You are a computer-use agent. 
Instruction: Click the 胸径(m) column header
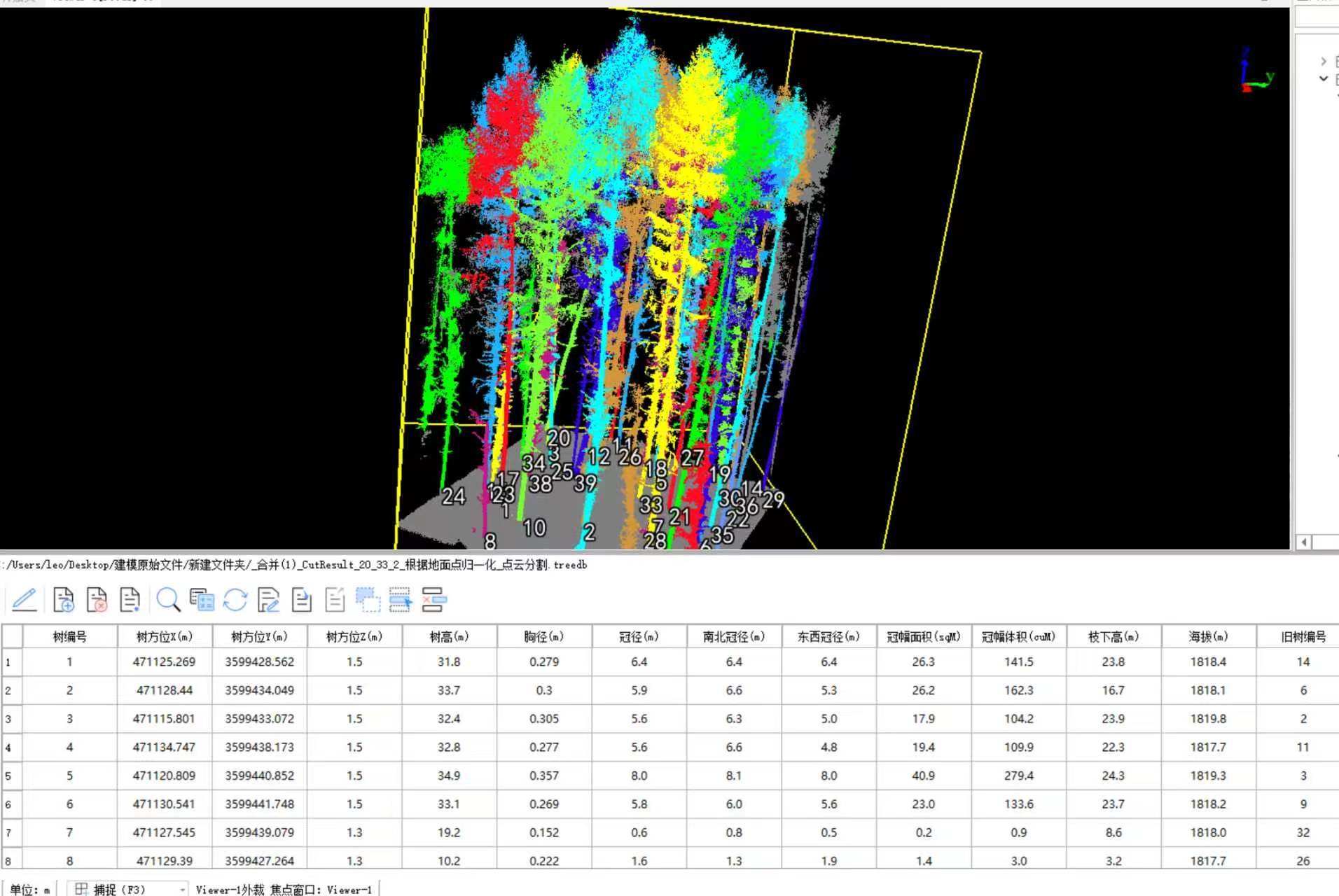[544, 636]
